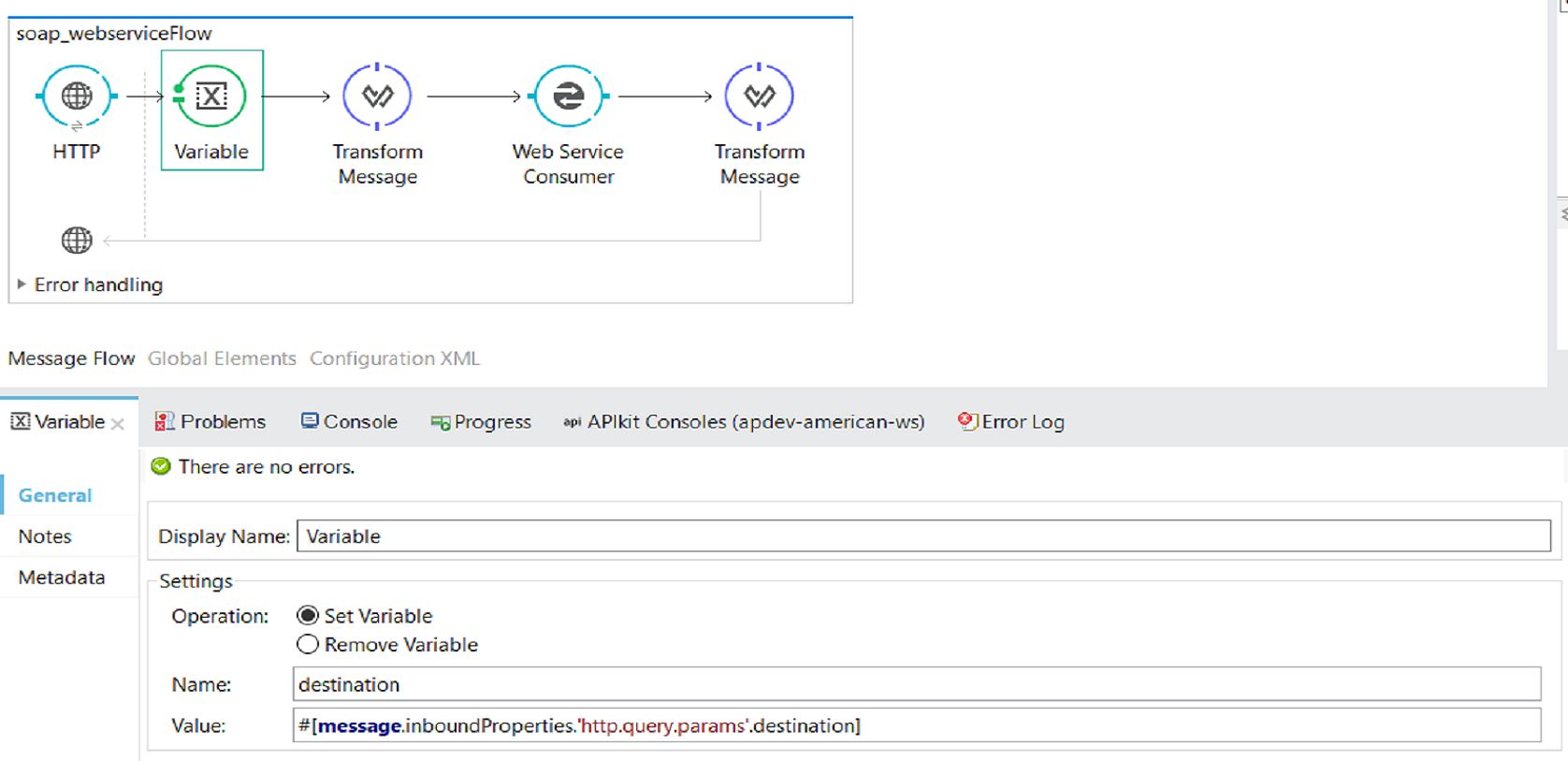The width and height of the screenshot is (1568, 761).
Task: Open the Problems view
Action: (x=211, y=422)
